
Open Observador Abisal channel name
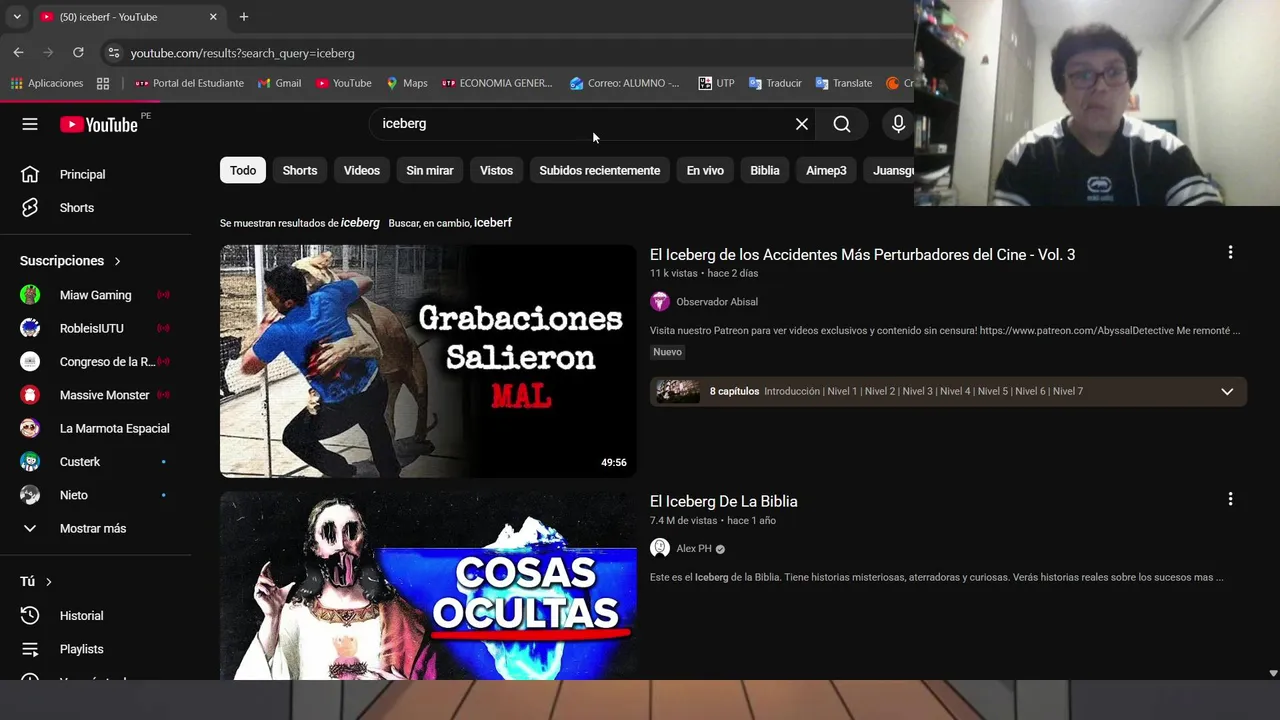pos(717,302)
